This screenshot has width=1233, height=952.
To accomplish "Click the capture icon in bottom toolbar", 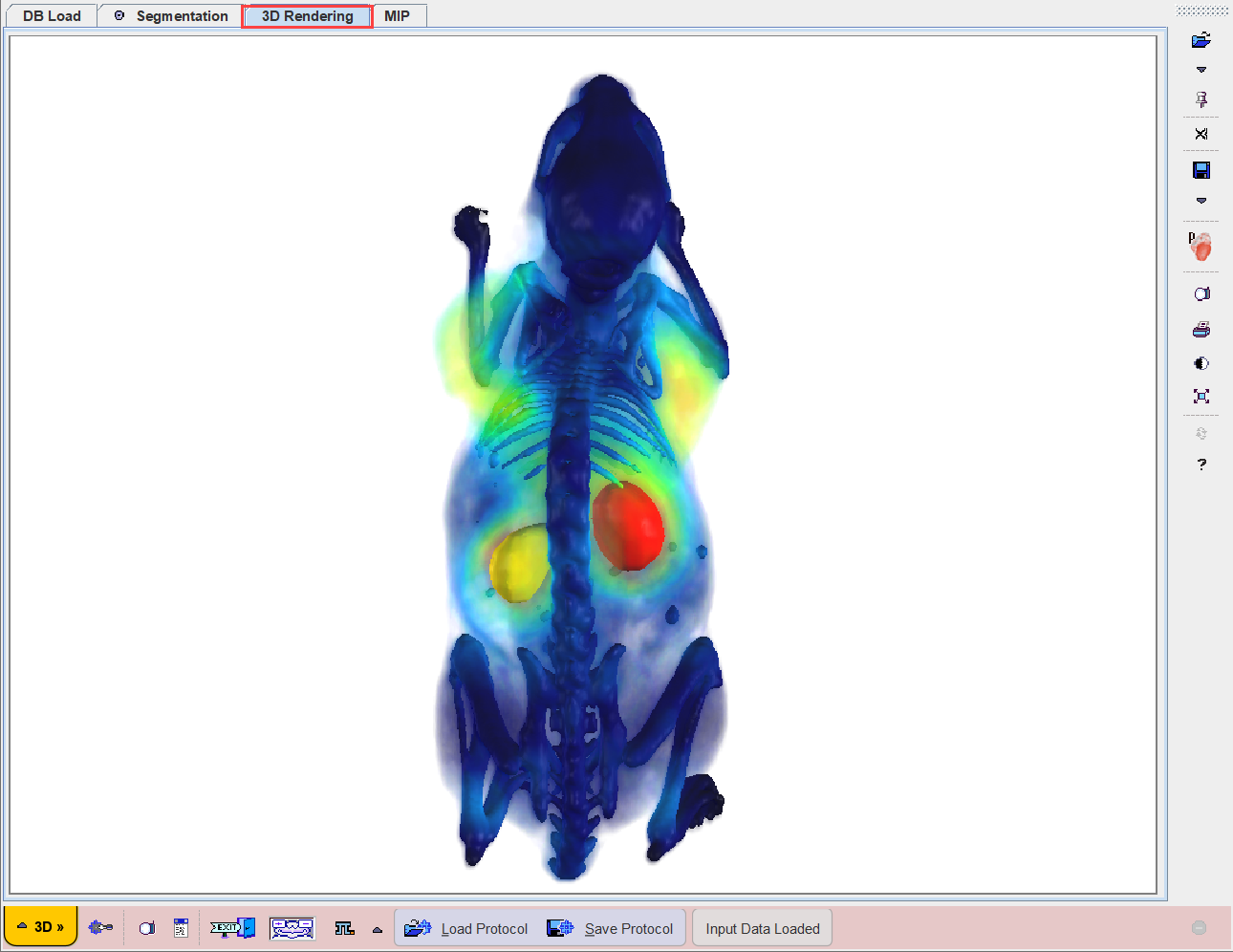I will [147, 928].
